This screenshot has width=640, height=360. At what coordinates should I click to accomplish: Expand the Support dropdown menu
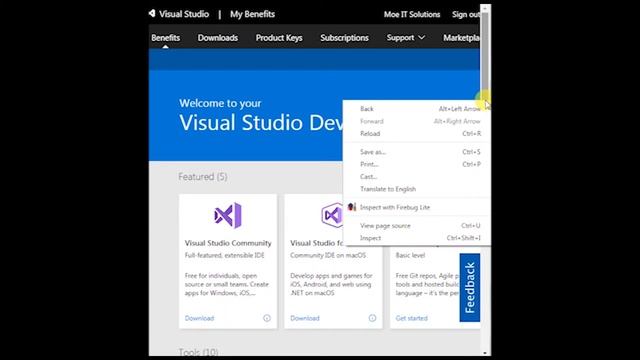[406, 38]
